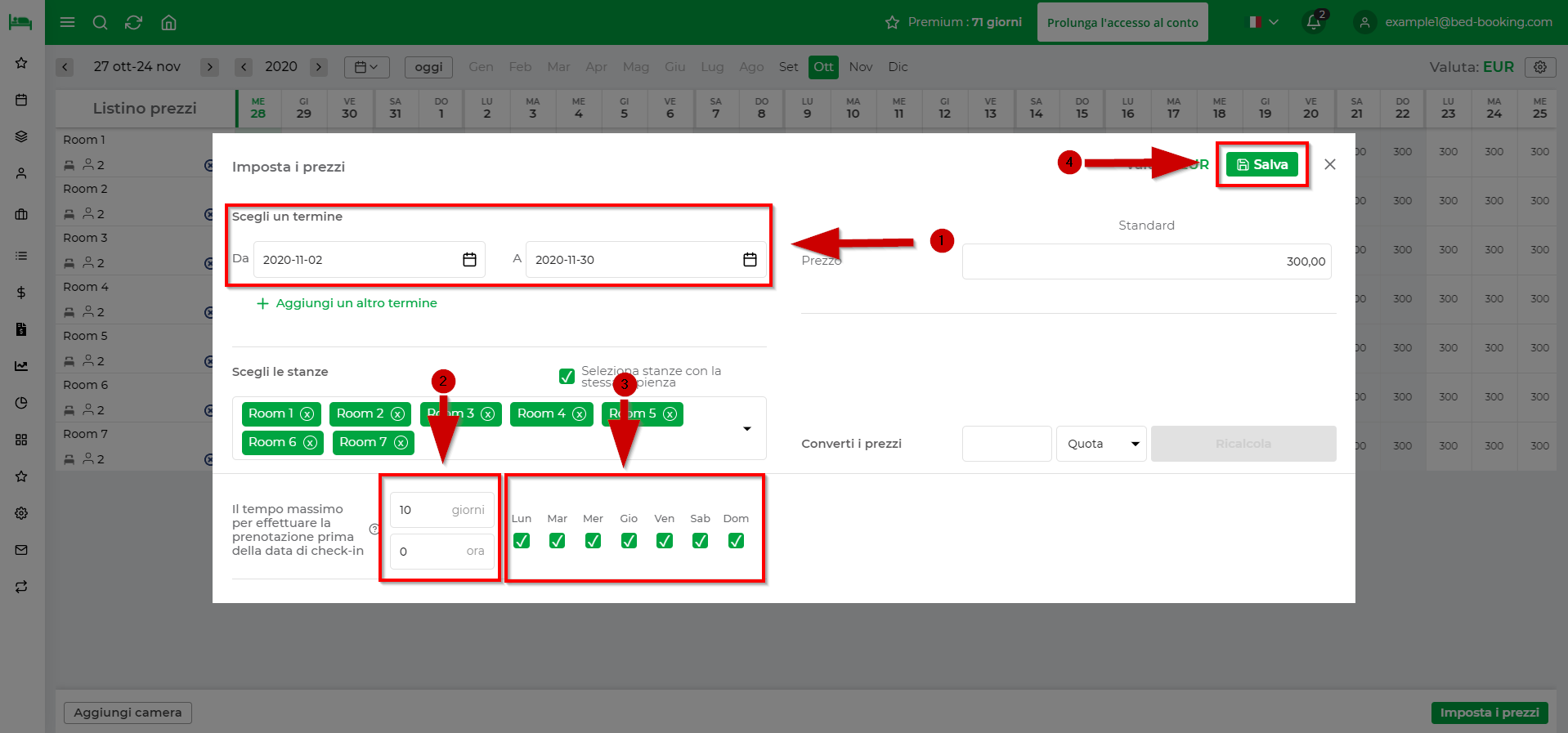
Task: Open the notifications bell
Action: (1314, 22)
